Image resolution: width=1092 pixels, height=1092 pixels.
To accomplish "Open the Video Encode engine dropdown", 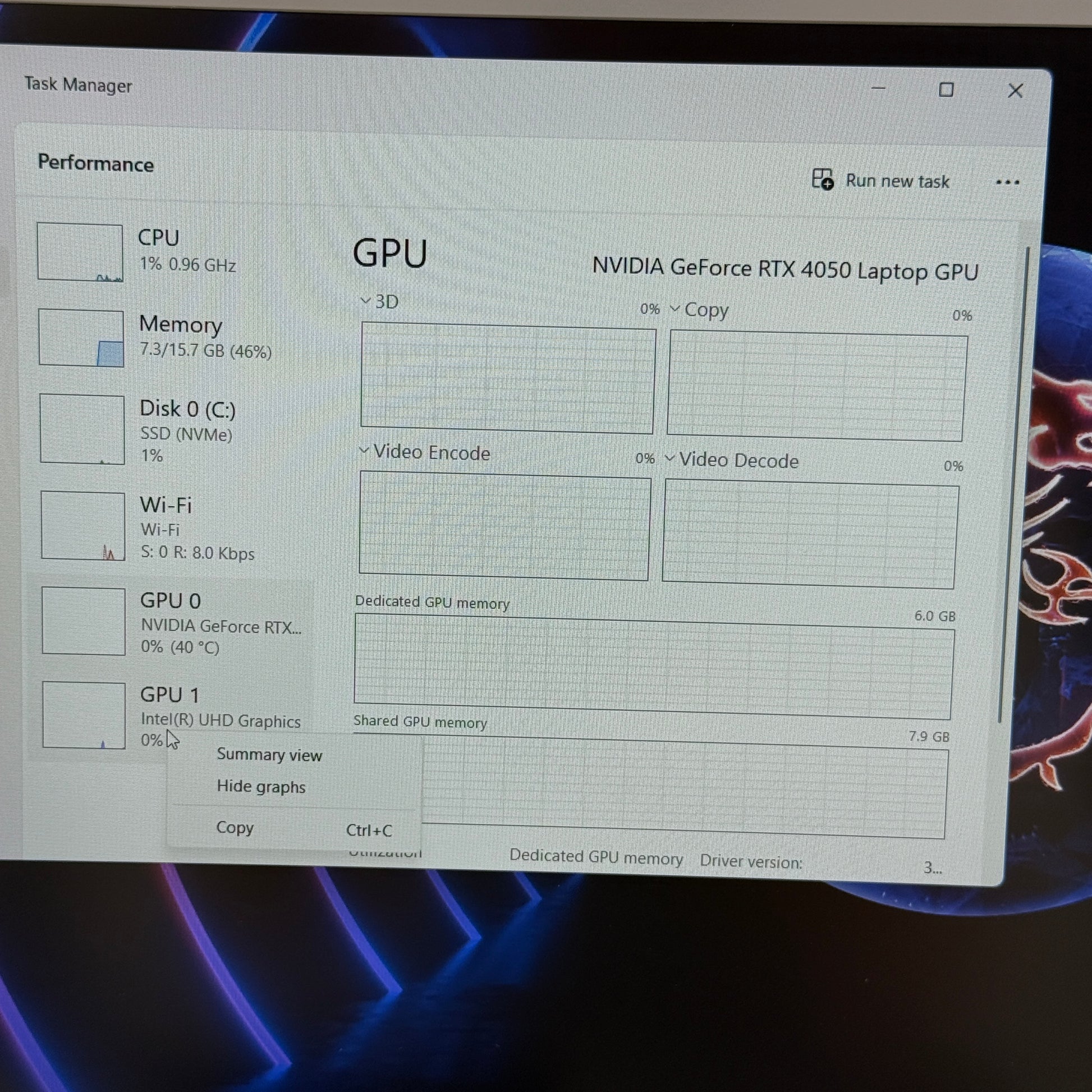I will (365, 451).
